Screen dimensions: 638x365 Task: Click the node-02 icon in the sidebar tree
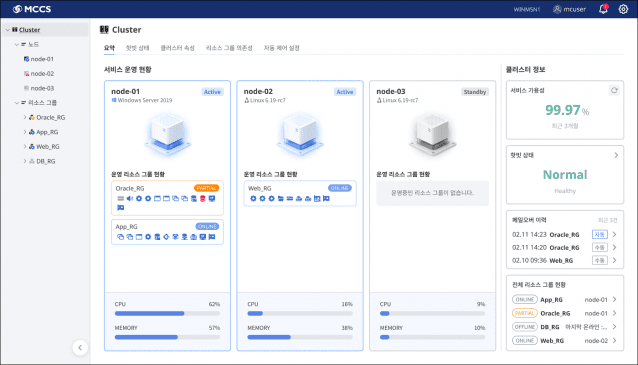[26, 74]
